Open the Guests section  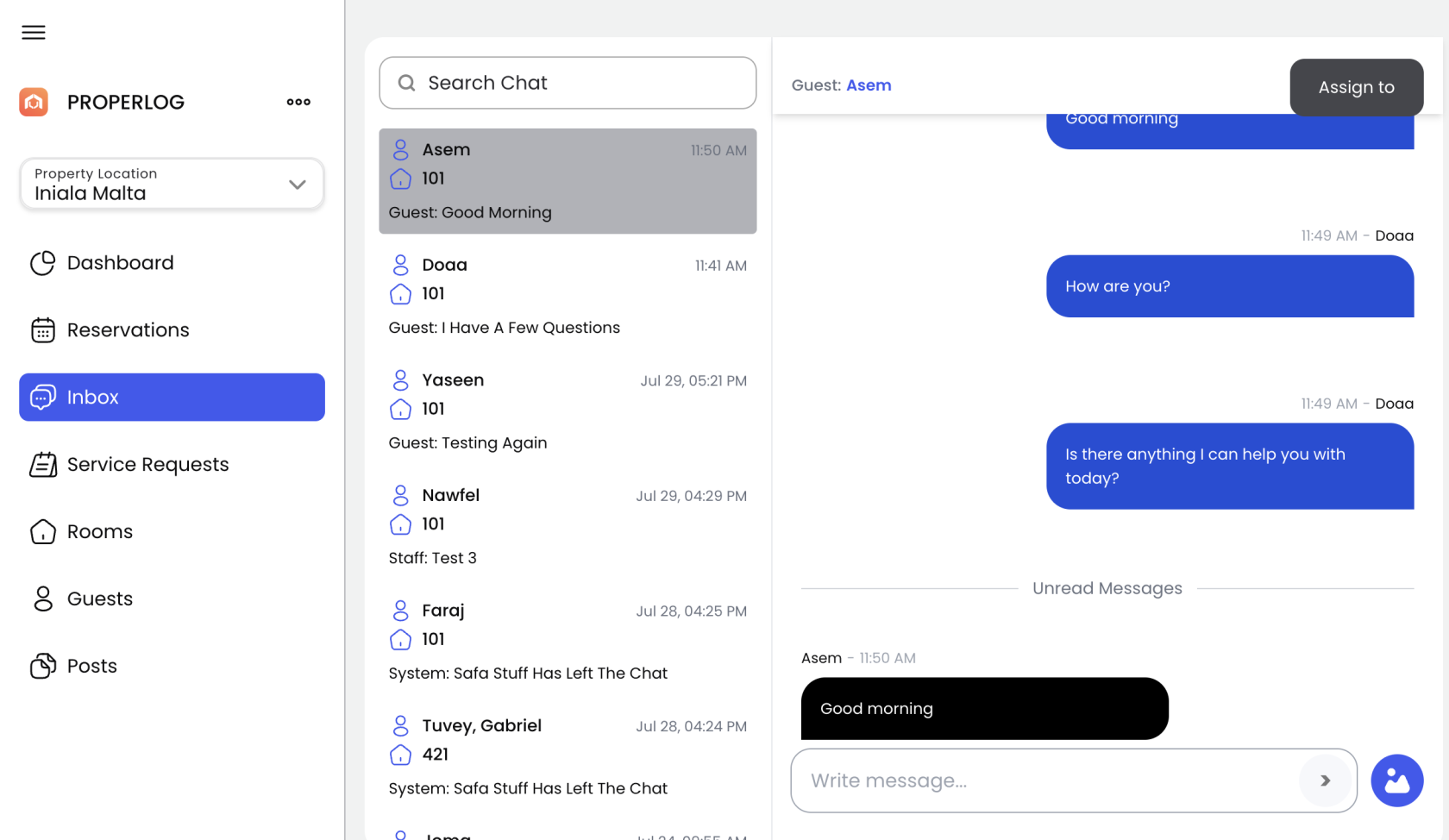pos(100,599)
